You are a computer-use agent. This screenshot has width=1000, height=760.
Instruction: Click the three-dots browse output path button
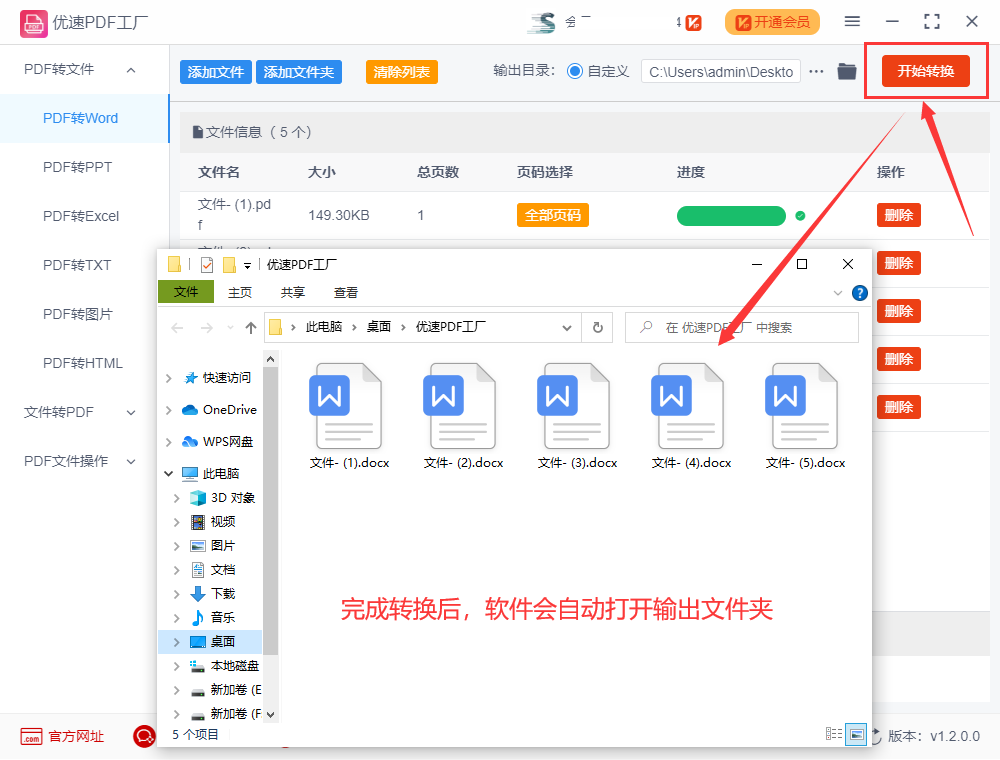[x=816, y=71]
